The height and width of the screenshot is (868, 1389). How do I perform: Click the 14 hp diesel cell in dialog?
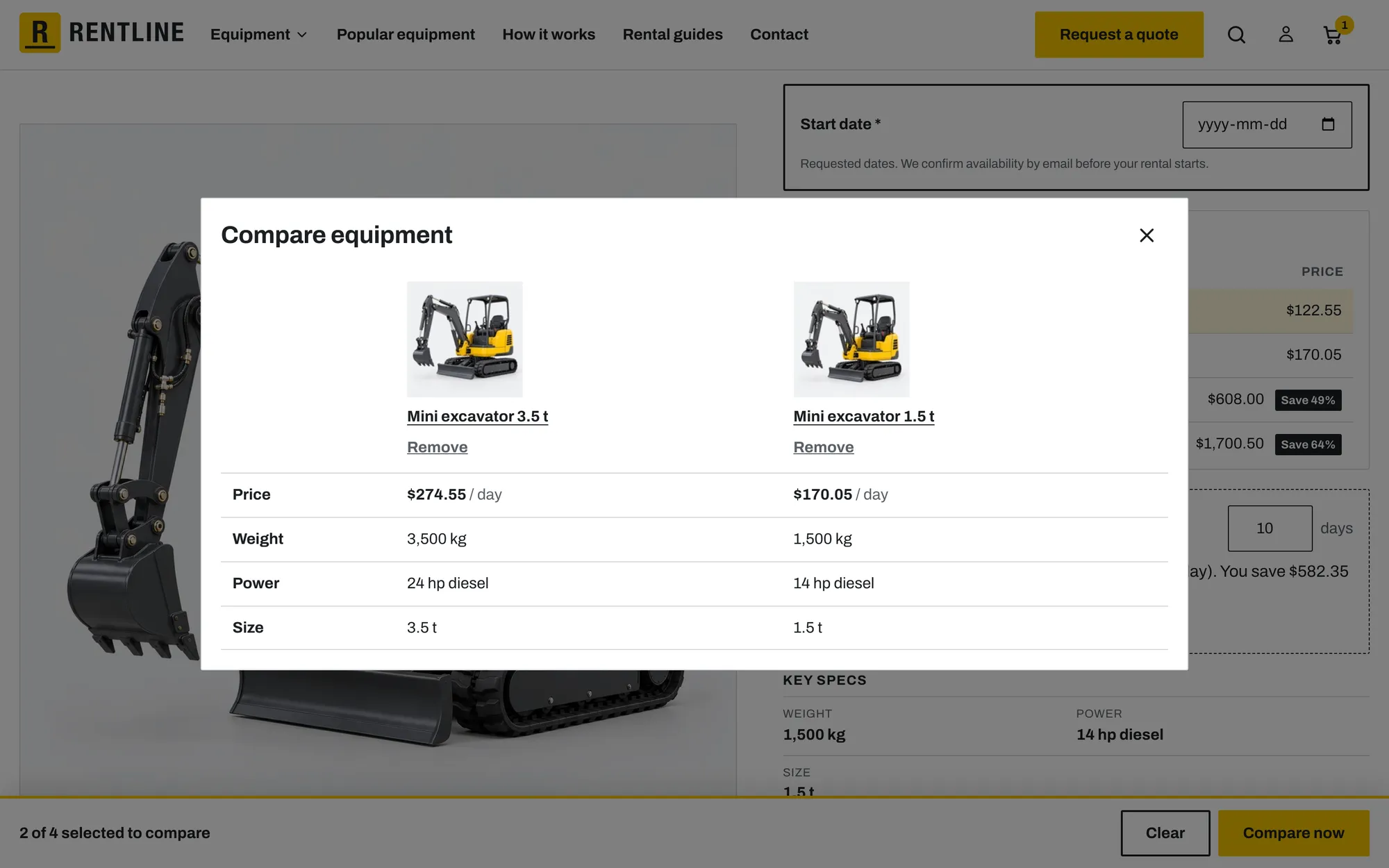[833, 583]
